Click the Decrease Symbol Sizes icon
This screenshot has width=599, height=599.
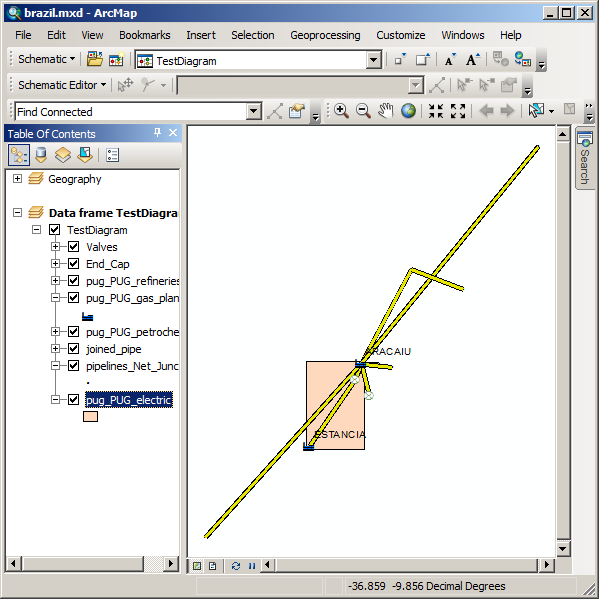tap(400, 60)
